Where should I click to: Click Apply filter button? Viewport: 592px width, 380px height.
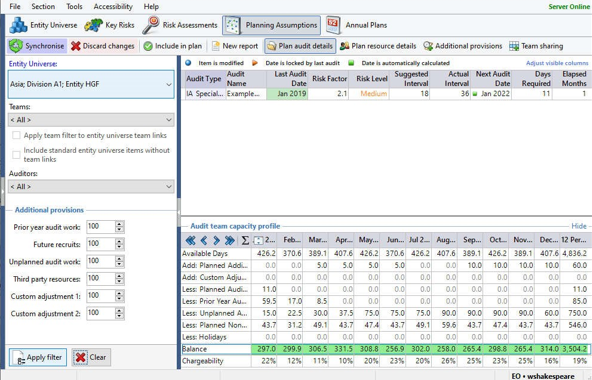38,357
